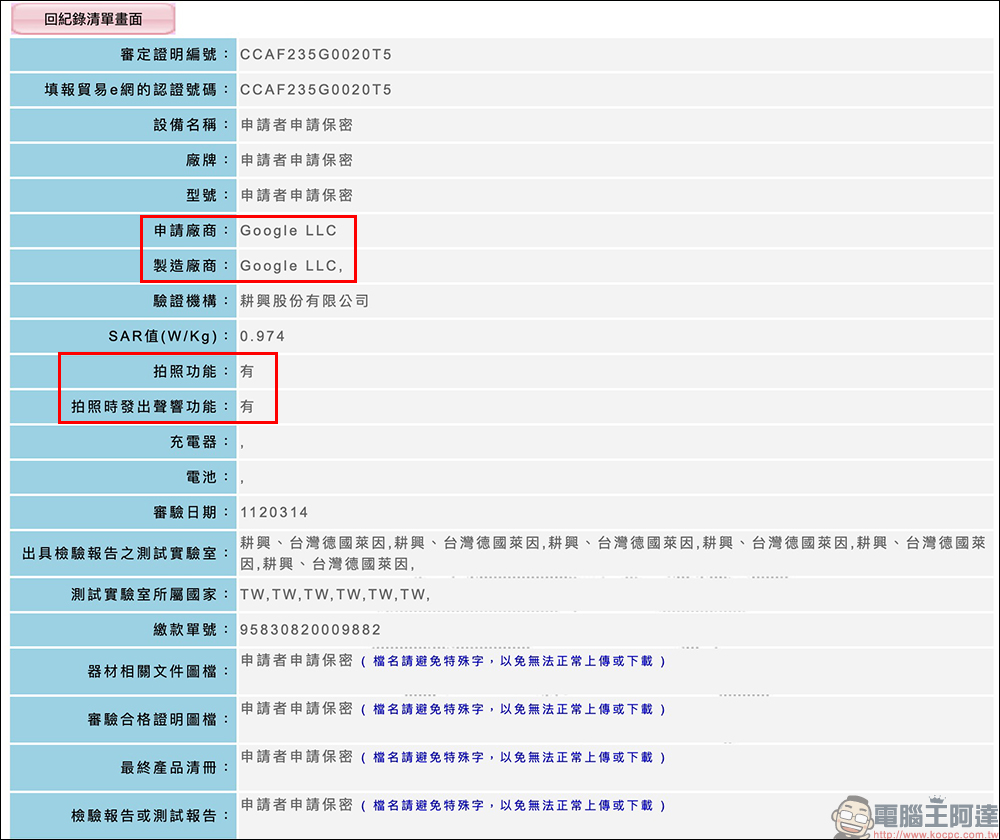1000x840 pixels.
Task: Click the 廠牌 label
Action: pyautogui.click(x=207, y=160)
